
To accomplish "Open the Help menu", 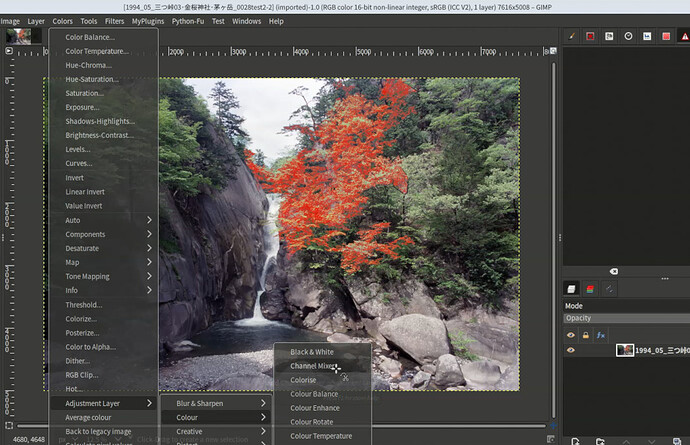I will click(276, 21).
